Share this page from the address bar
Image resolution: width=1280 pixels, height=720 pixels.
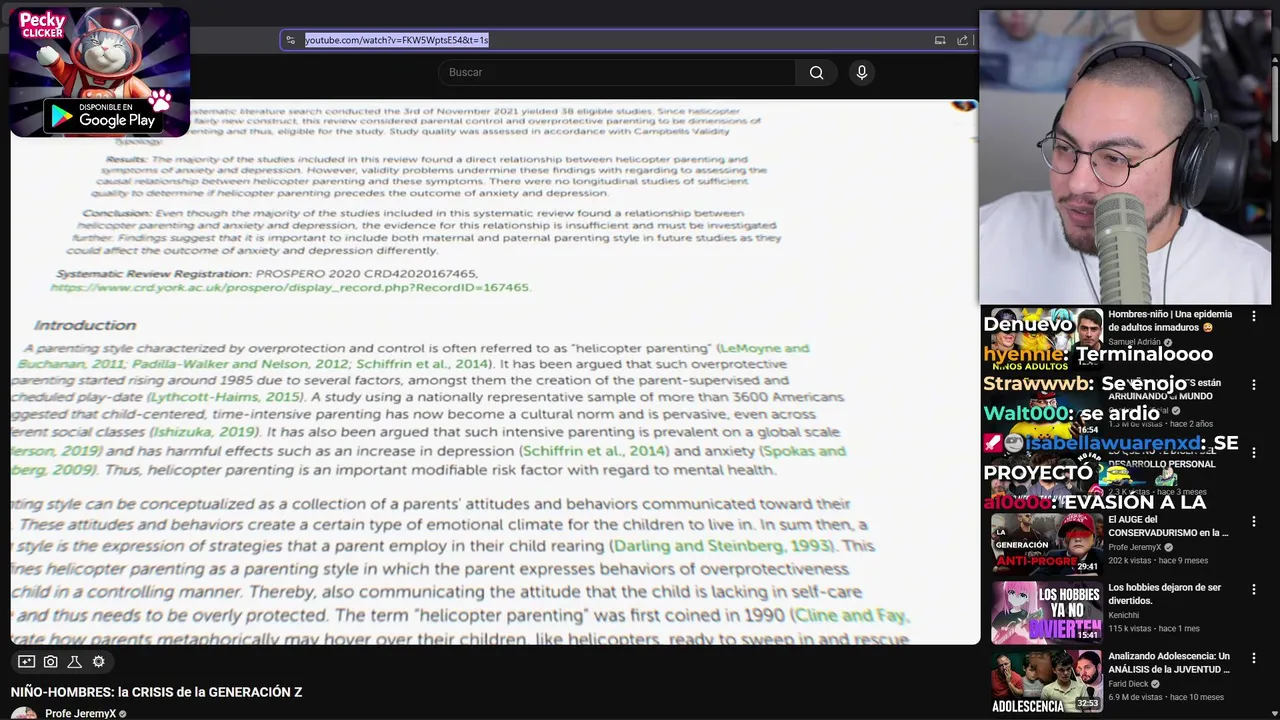click(962, 40)
